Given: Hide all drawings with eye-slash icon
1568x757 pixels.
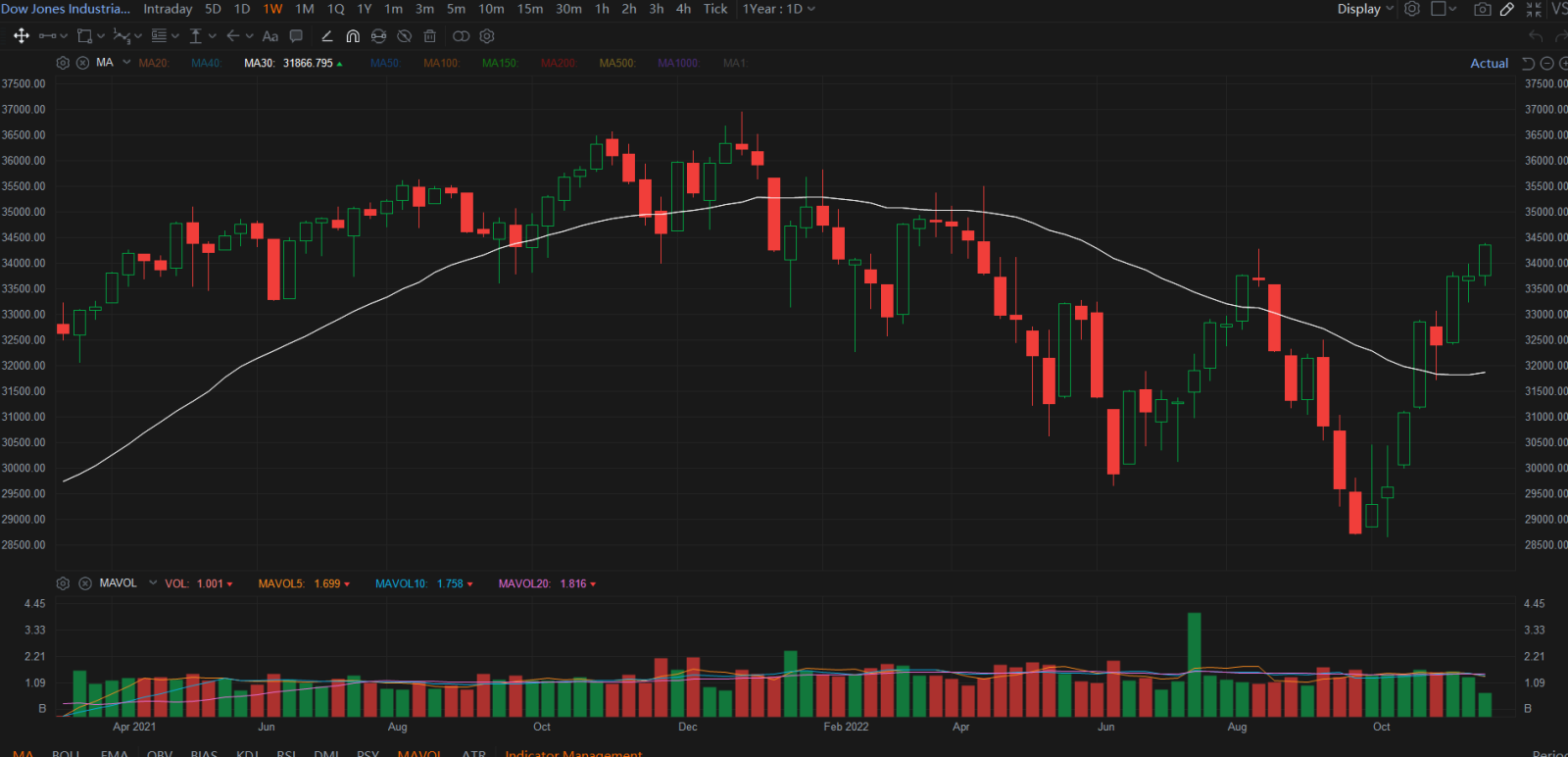Looking at the screenshot, I should (x=404, y=36).
